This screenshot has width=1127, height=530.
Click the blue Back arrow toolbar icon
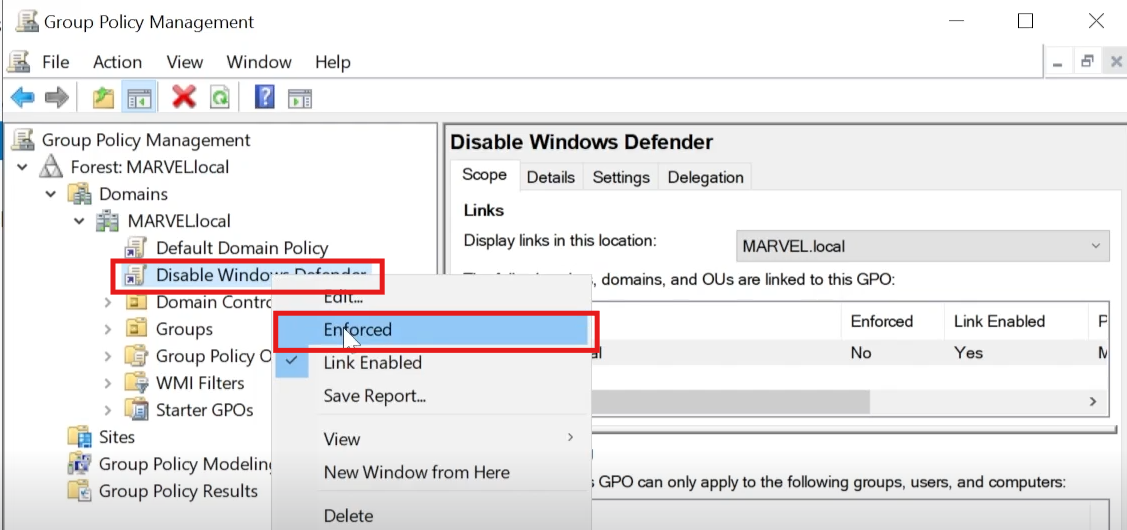point(22,97)
